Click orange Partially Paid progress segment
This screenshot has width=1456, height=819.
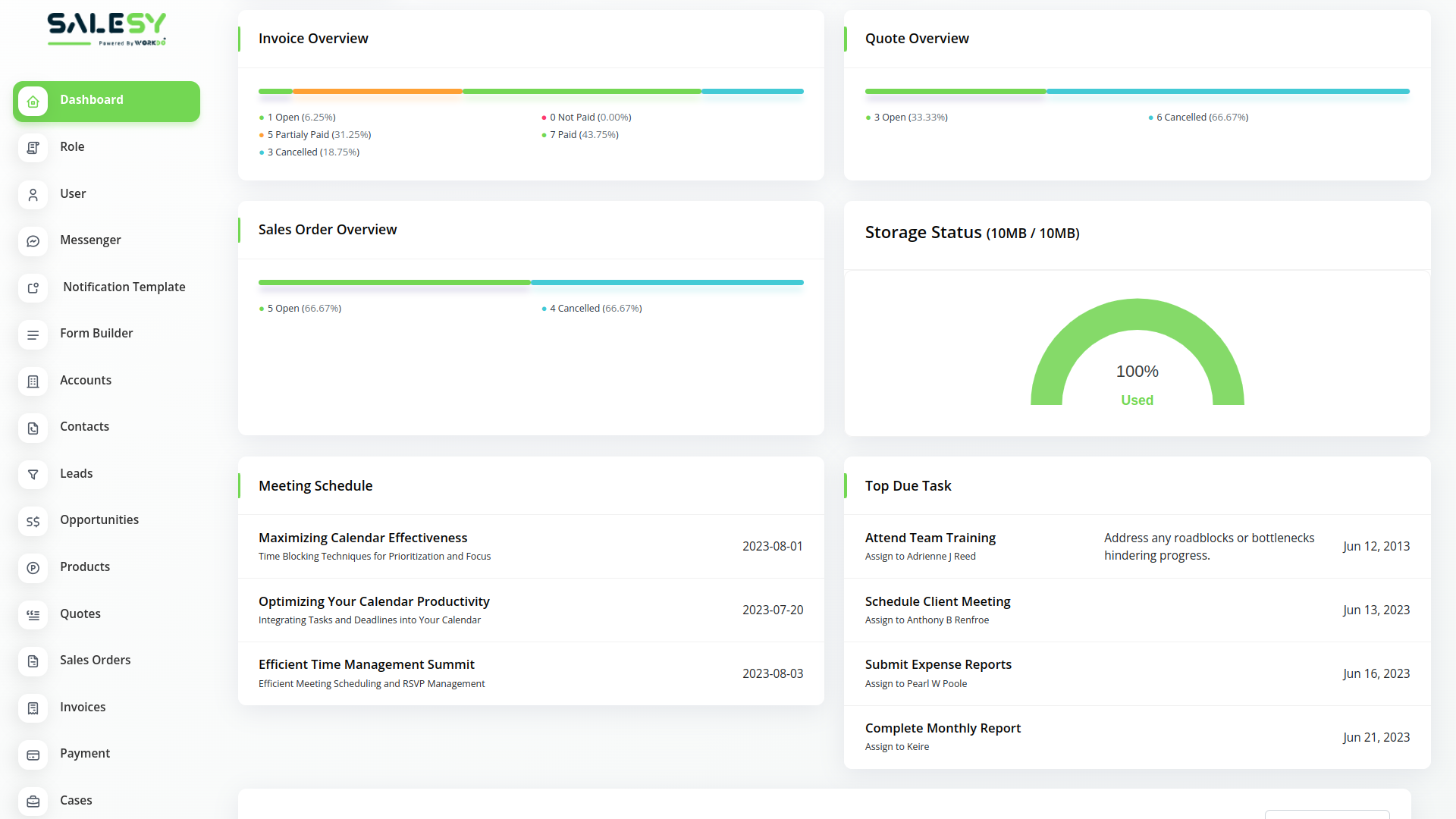coord(377,91)
